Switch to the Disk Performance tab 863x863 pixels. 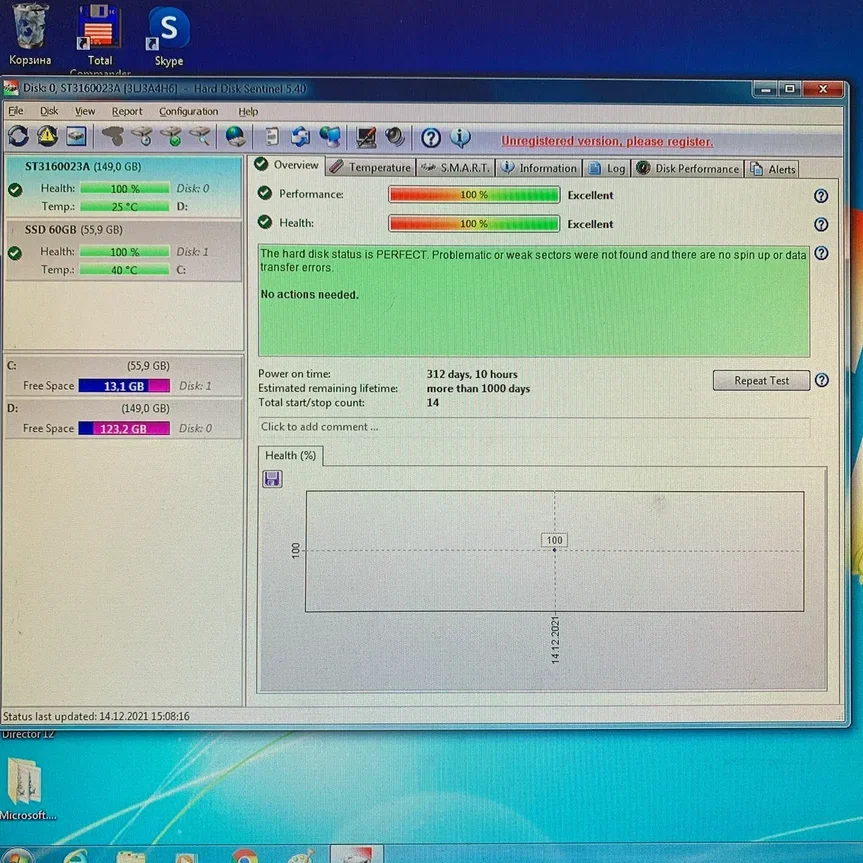687,168
